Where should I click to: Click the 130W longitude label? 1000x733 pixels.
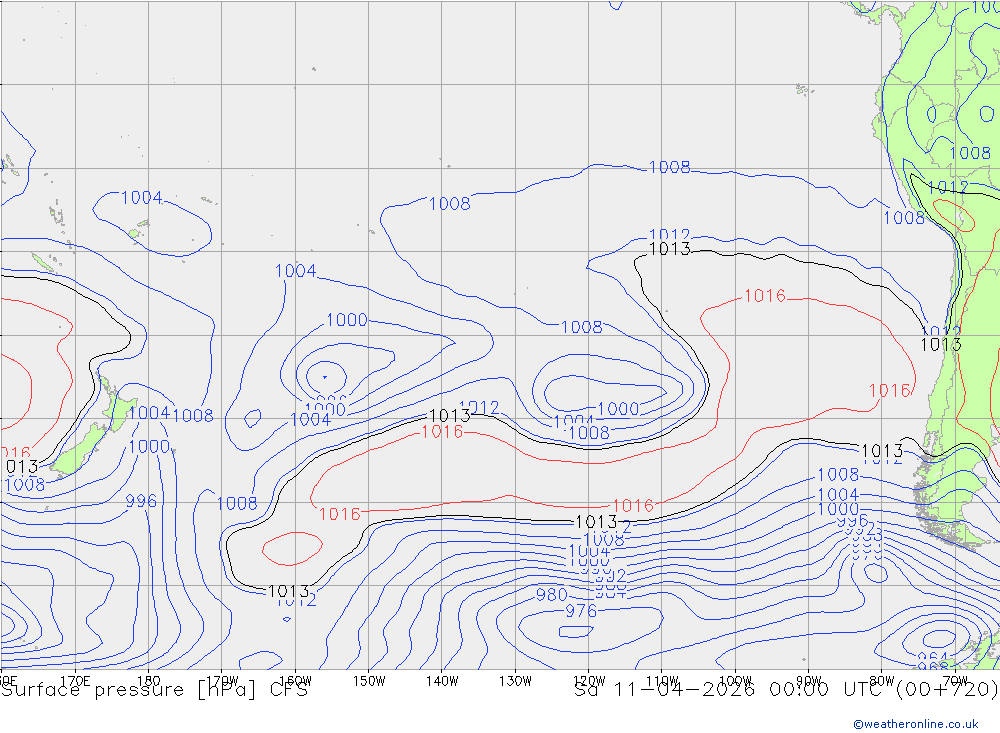pos(515,681)
